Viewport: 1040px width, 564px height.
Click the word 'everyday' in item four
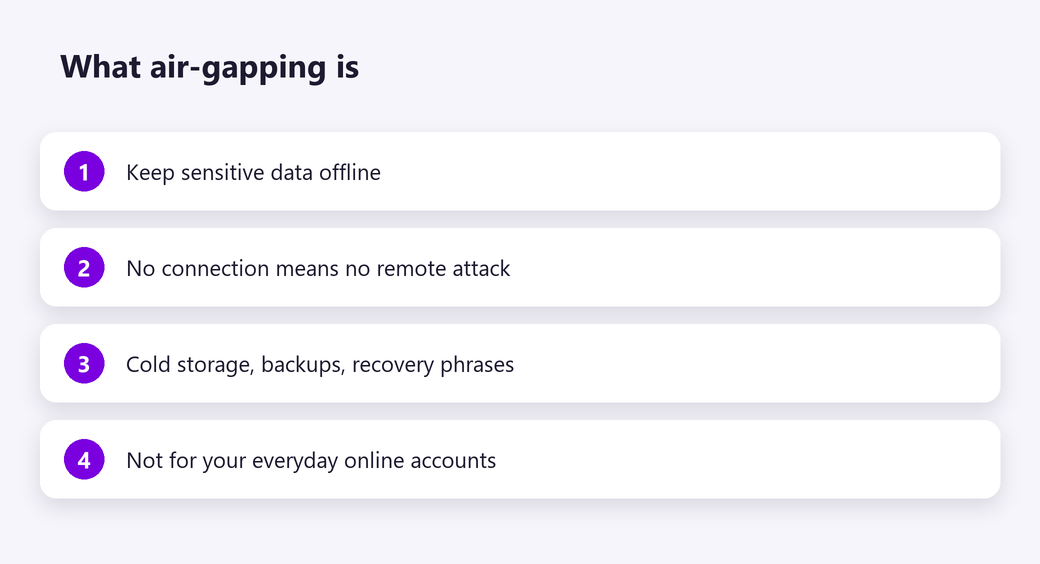click(x=294, y=461)
